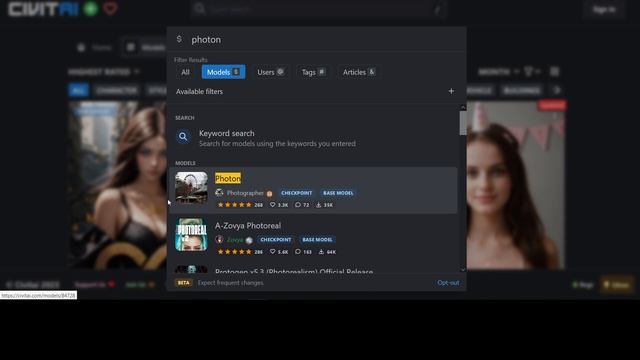Click the BASE MODEL badge on A-Zovya Photoreal
Viewport: 640px width, 360px height.
pos(317,240)
